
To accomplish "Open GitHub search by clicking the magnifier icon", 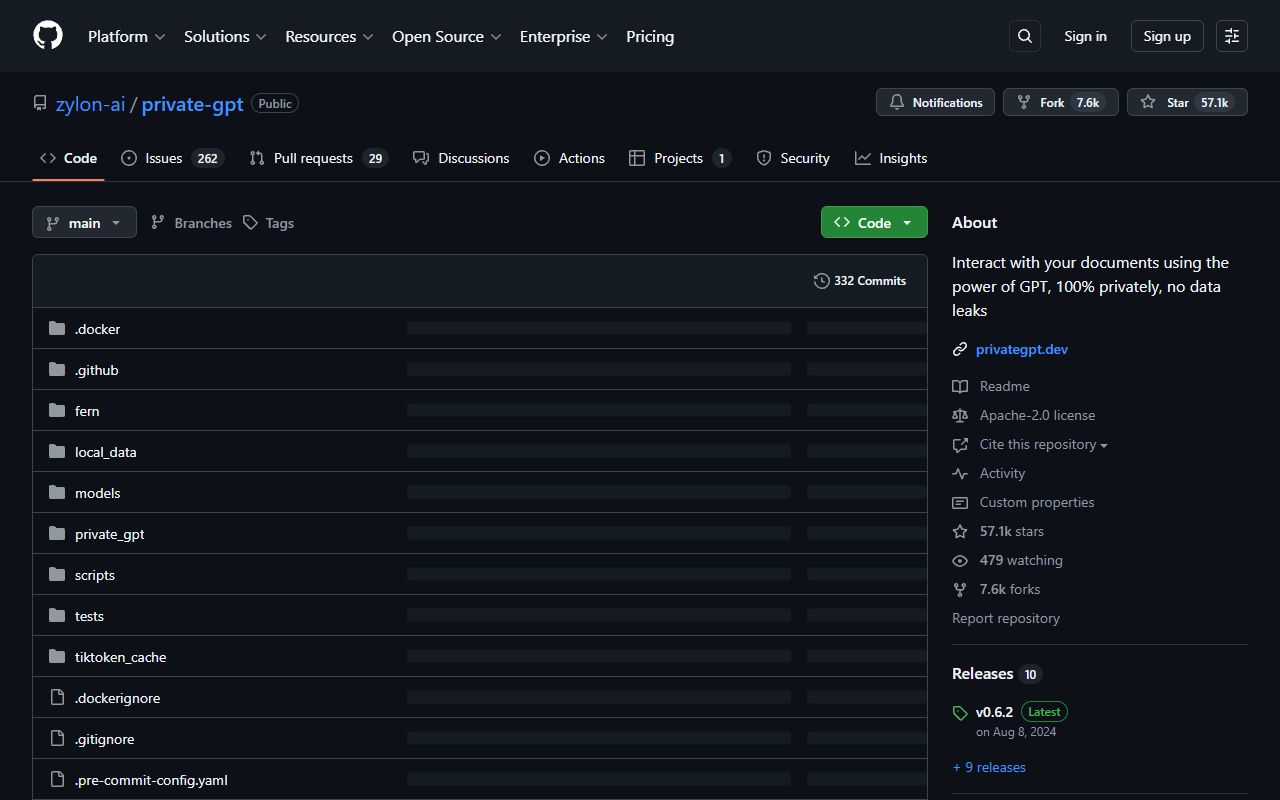I will coord(1024,36).
